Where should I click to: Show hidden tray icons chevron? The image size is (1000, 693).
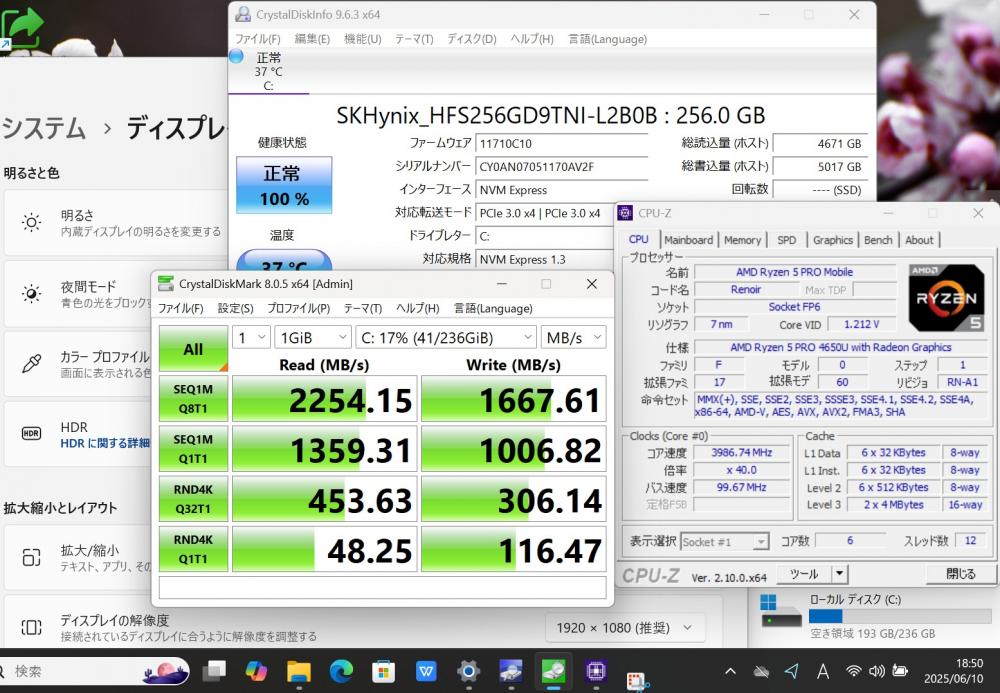(x=730, y=671)
